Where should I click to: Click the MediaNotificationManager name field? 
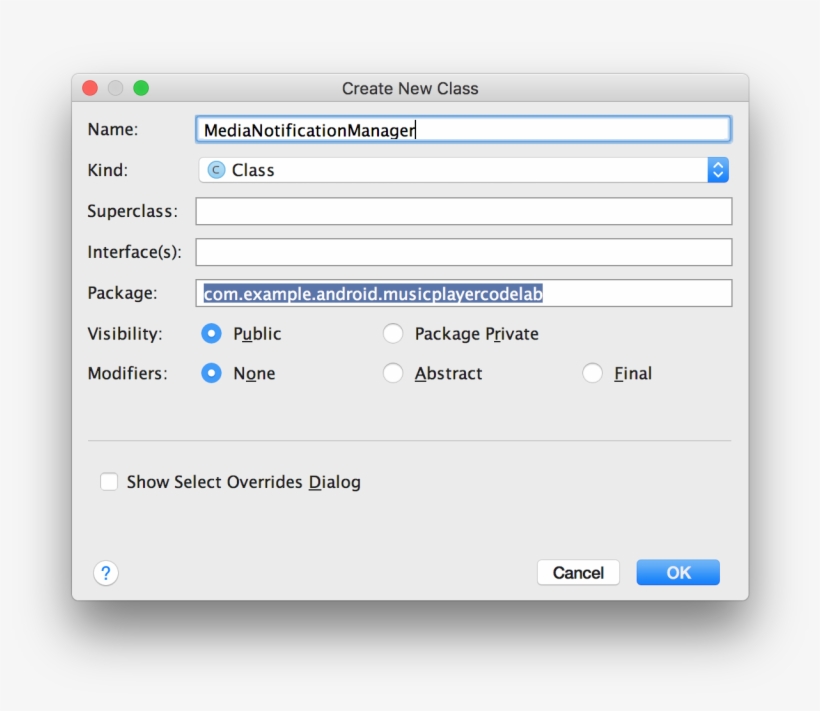point(460,129)
